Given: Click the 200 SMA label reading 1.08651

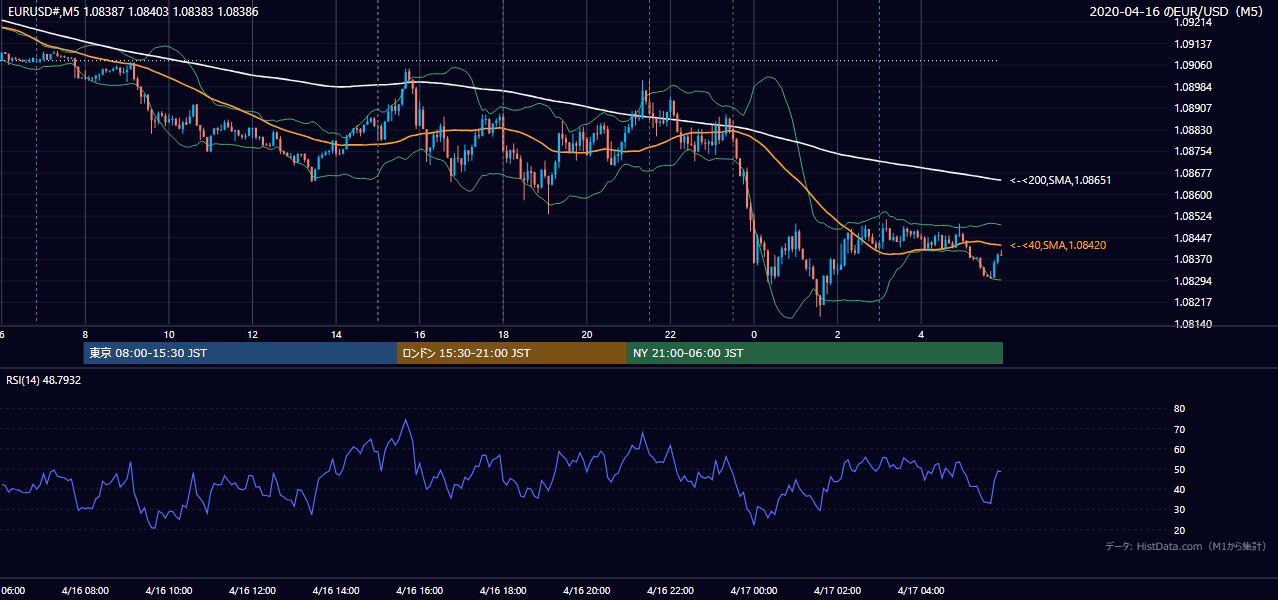Looking at the screenshot, I should point(1060,180).
